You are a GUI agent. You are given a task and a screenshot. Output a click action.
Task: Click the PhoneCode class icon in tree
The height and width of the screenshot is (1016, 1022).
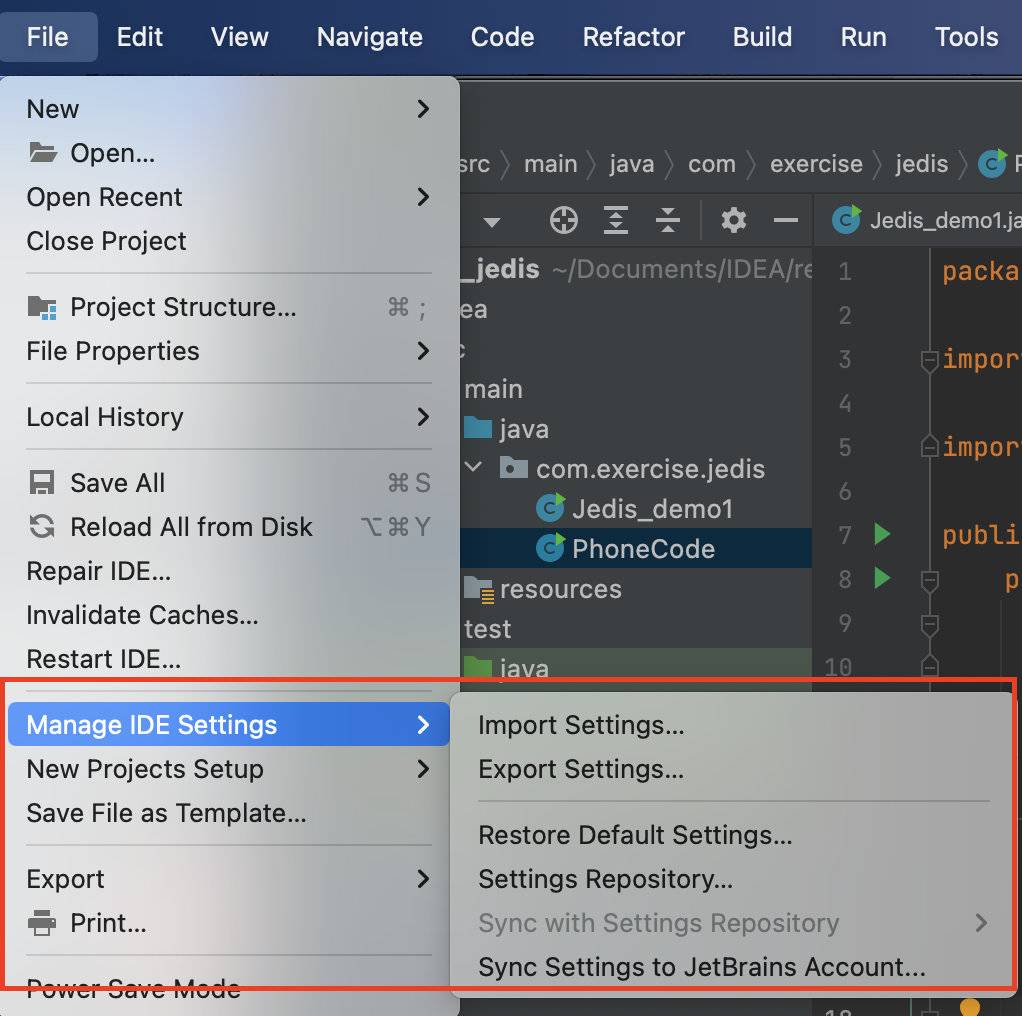coord(550,548)
